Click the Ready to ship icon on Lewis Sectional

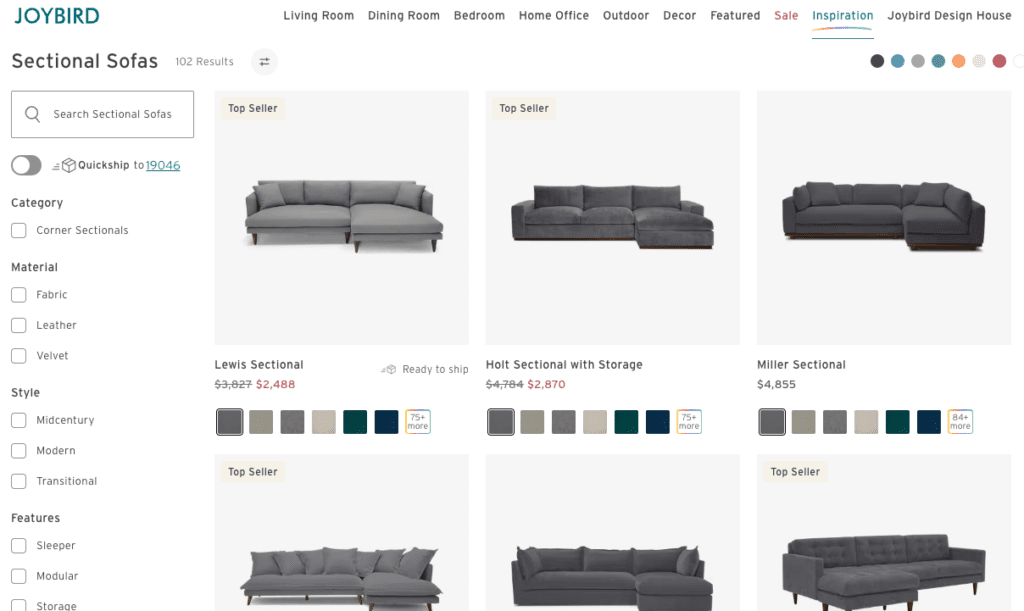(389, 369)
